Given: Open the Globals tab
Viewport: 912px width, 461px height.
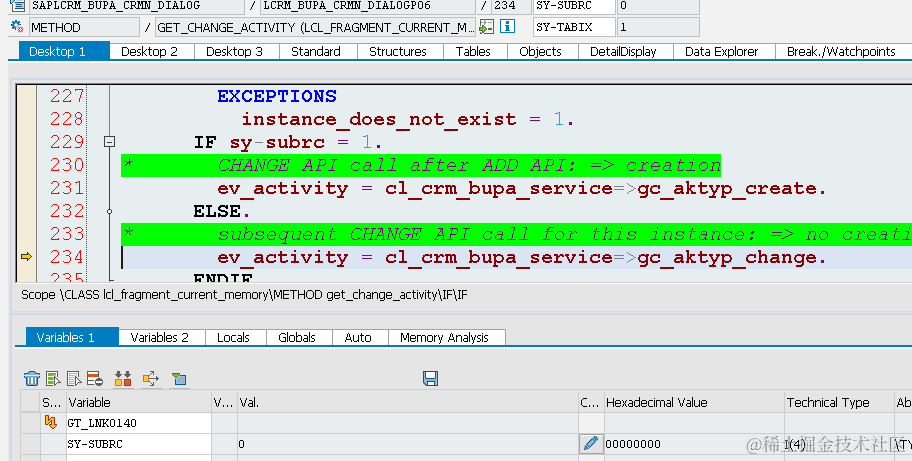Looking at the screenshot, I should (297, 337).
